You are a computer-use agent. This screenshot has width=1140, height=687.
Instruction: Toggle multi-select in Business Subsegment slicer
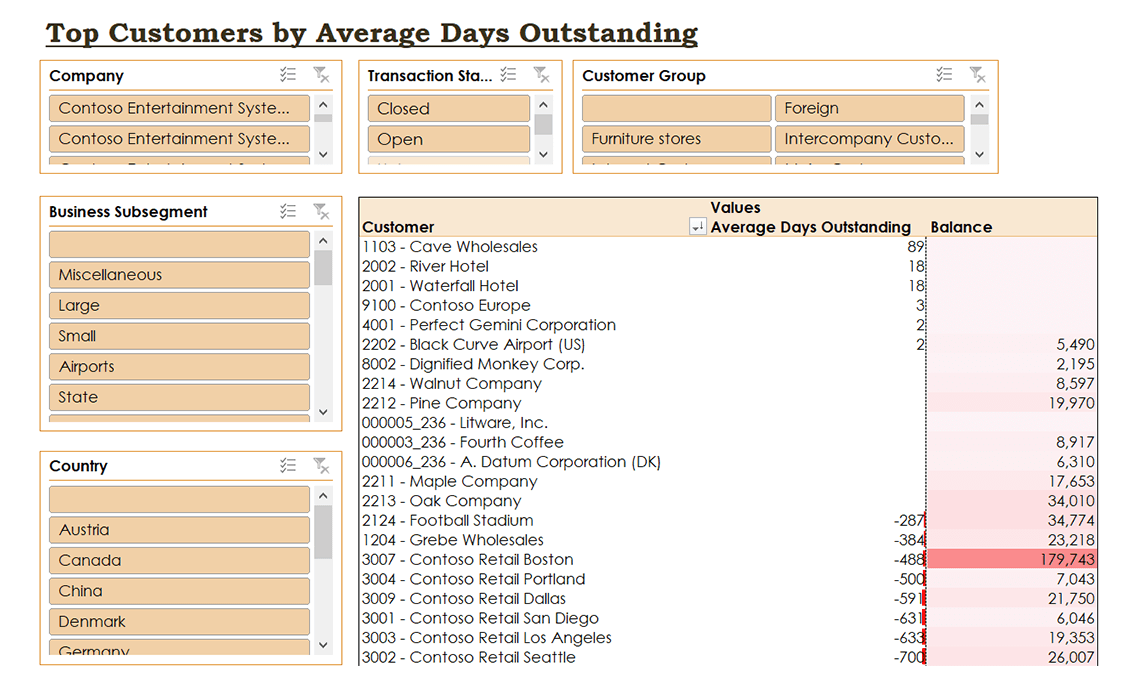288,212
